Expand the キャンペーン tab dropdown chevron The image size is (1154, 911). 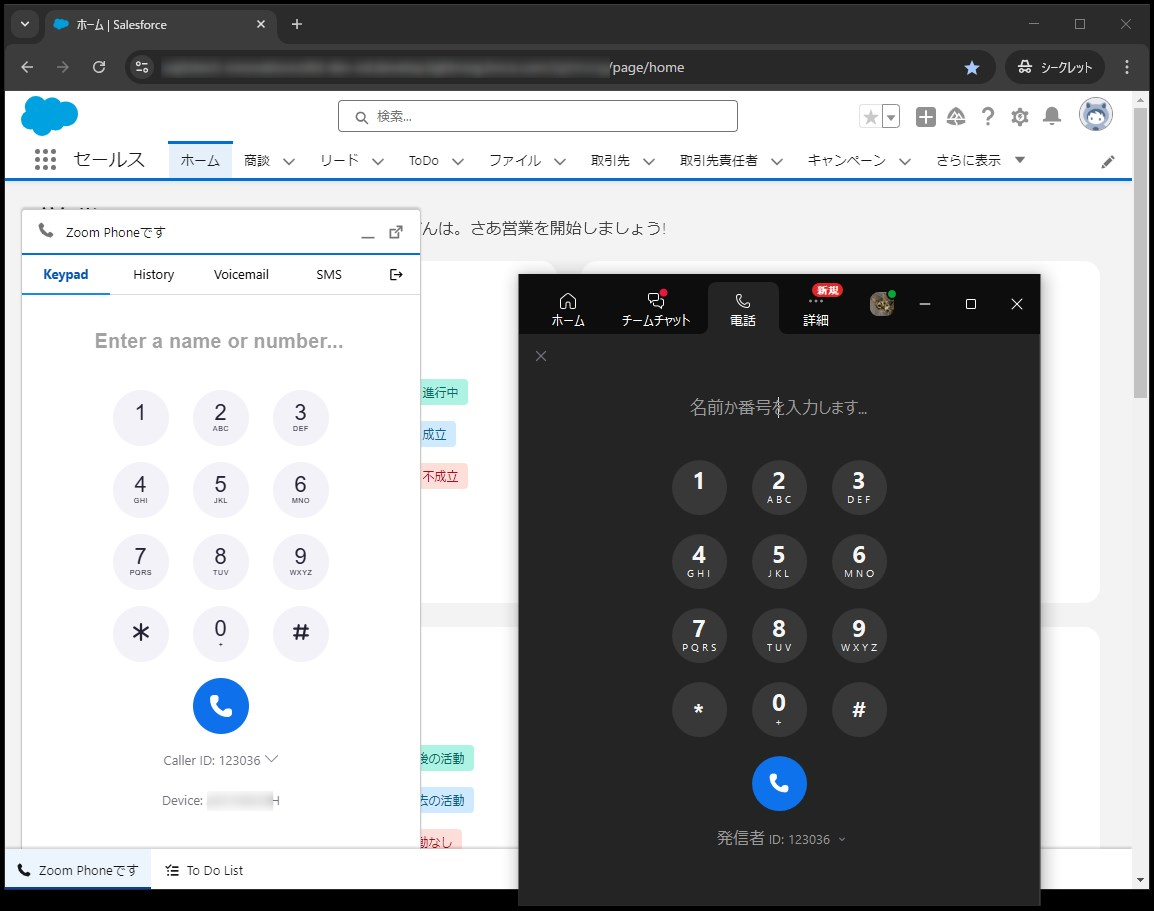coord(905,161)
